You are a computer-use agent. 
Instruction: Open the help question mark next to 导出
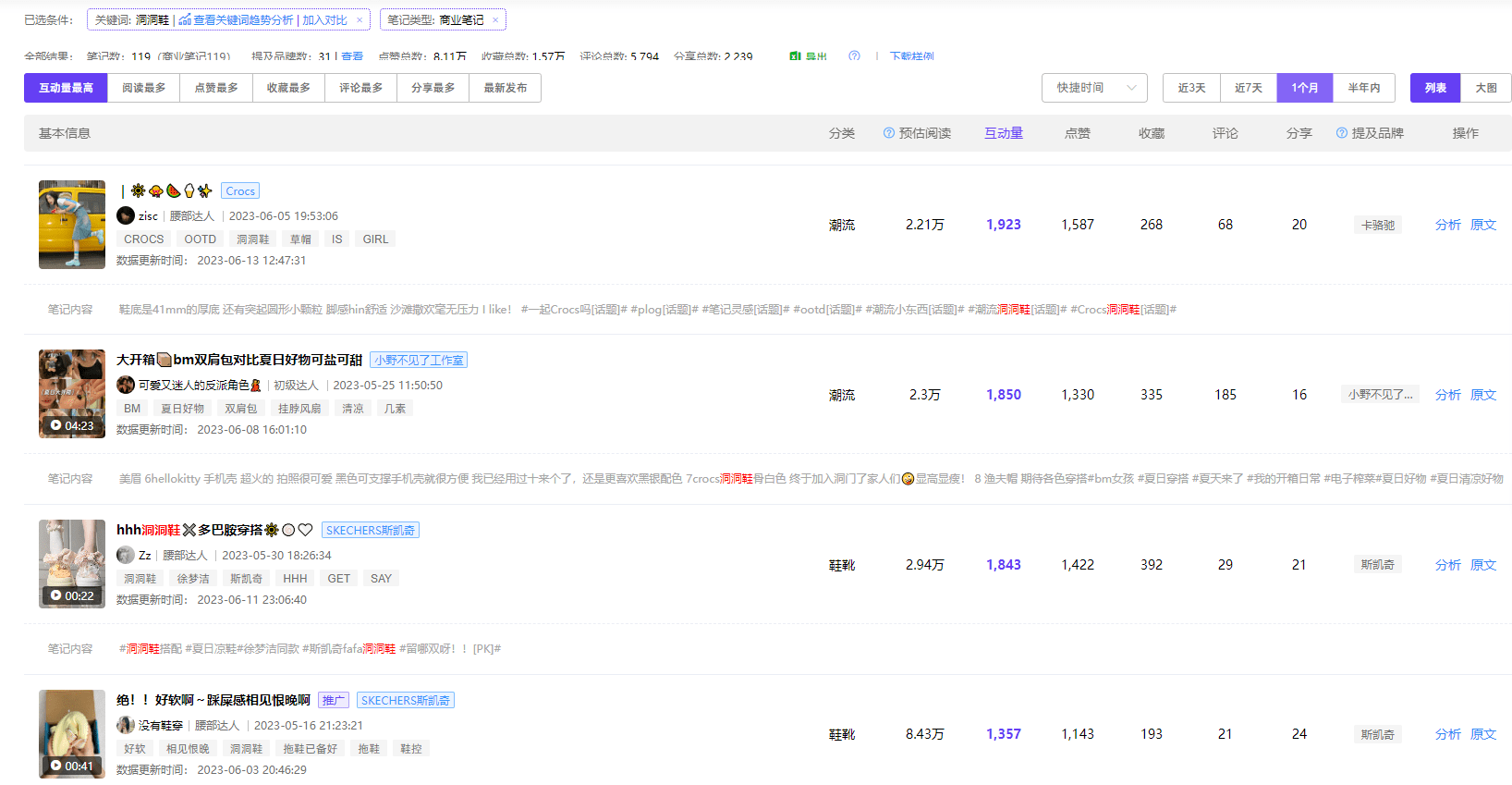point(854,56)
